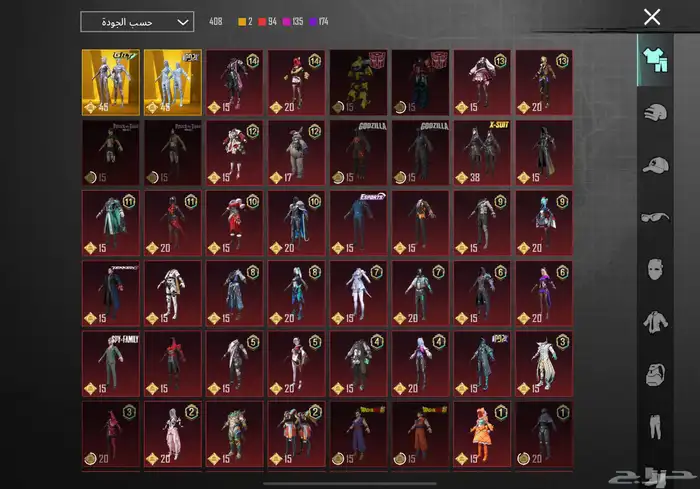The width and height of the screenshot is (700, 489).
Task: Select the first gold-background mythic outfit
Action: pyautogui.click(x=110, y=80)
